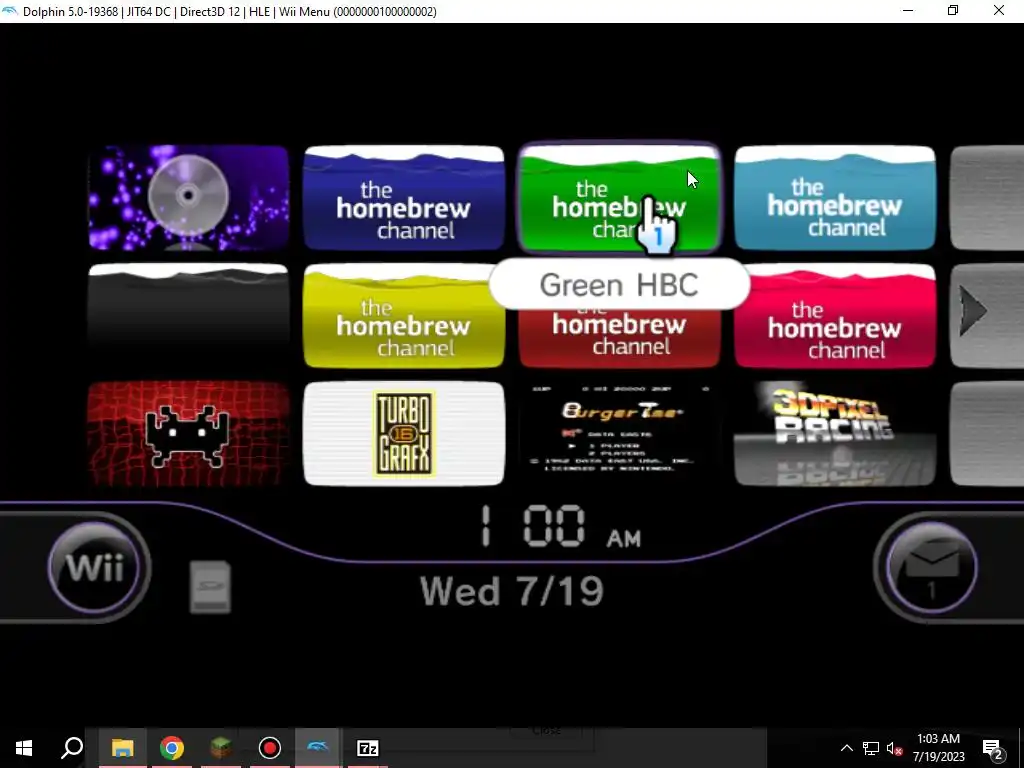Open the light blue homebrew channel
1024x768 pixels.
tap(835, 198)
